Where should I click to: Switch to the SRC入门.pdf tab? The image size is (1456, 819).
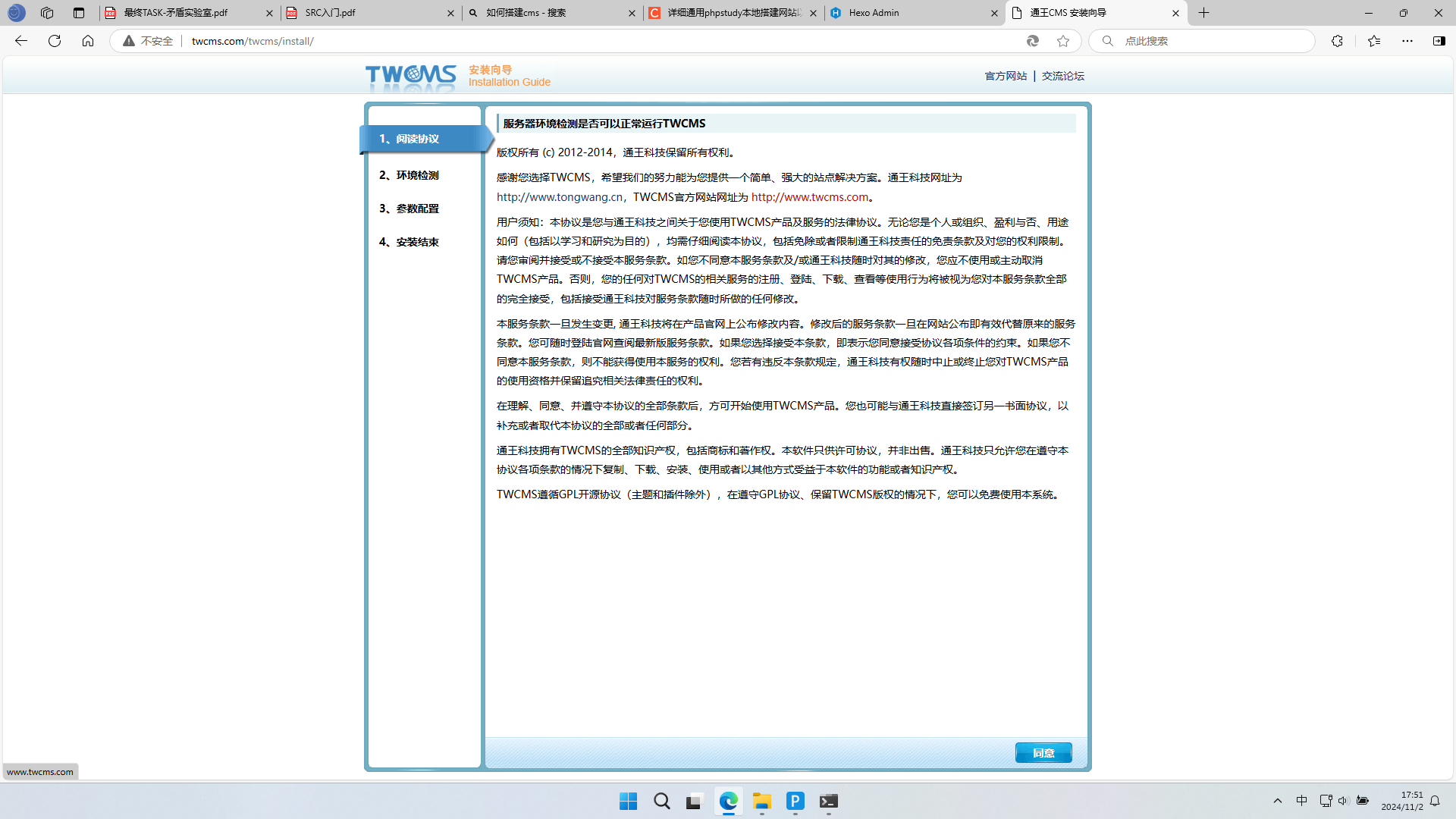[x=369, y=13]
